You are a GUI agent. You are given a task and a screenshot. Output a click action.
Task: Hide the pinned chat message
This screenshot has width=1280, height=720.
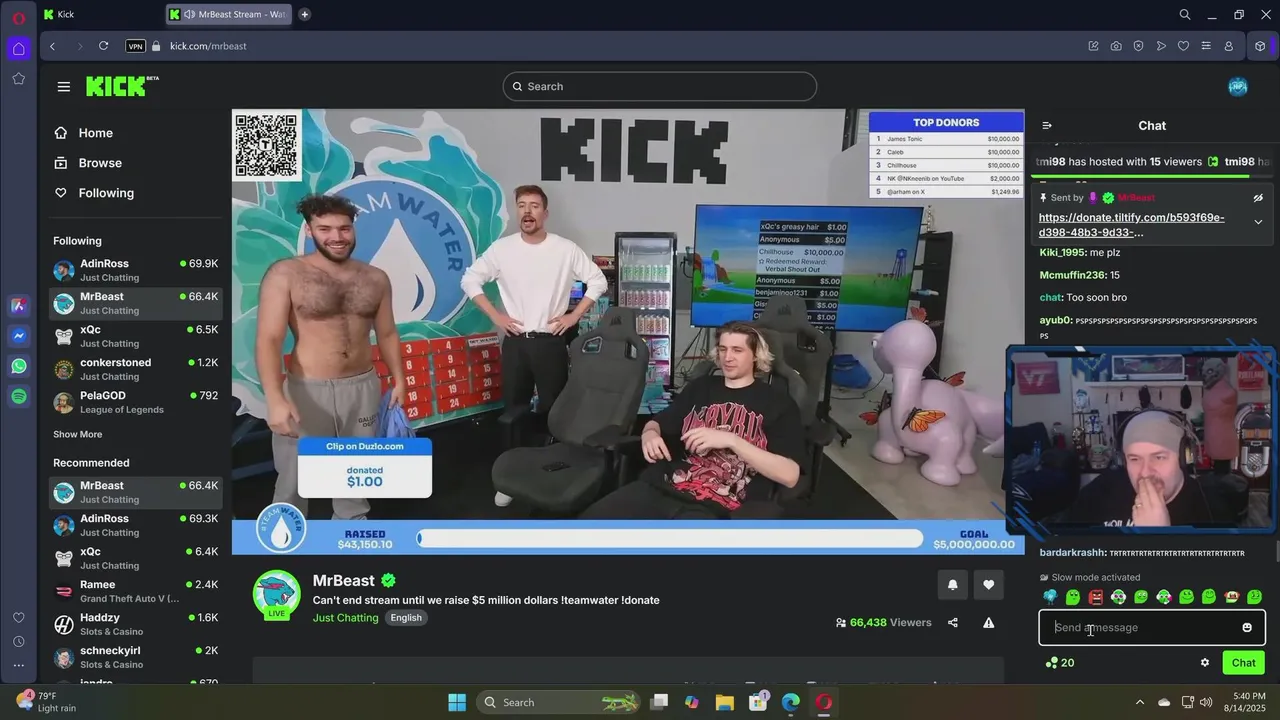pos(1258,198)
